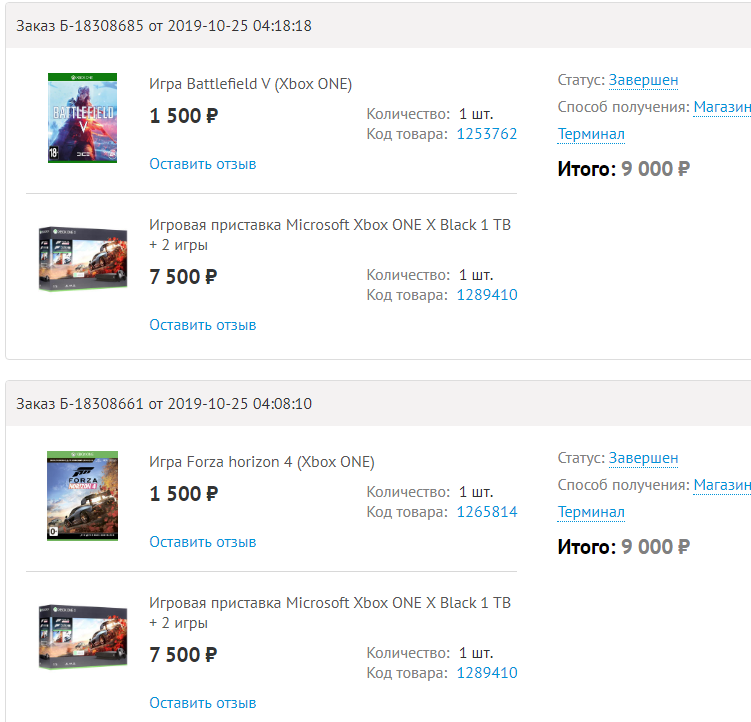Click Магазин delivery method in the second order
The image size is (751, 722).
(x=722, y=485)
